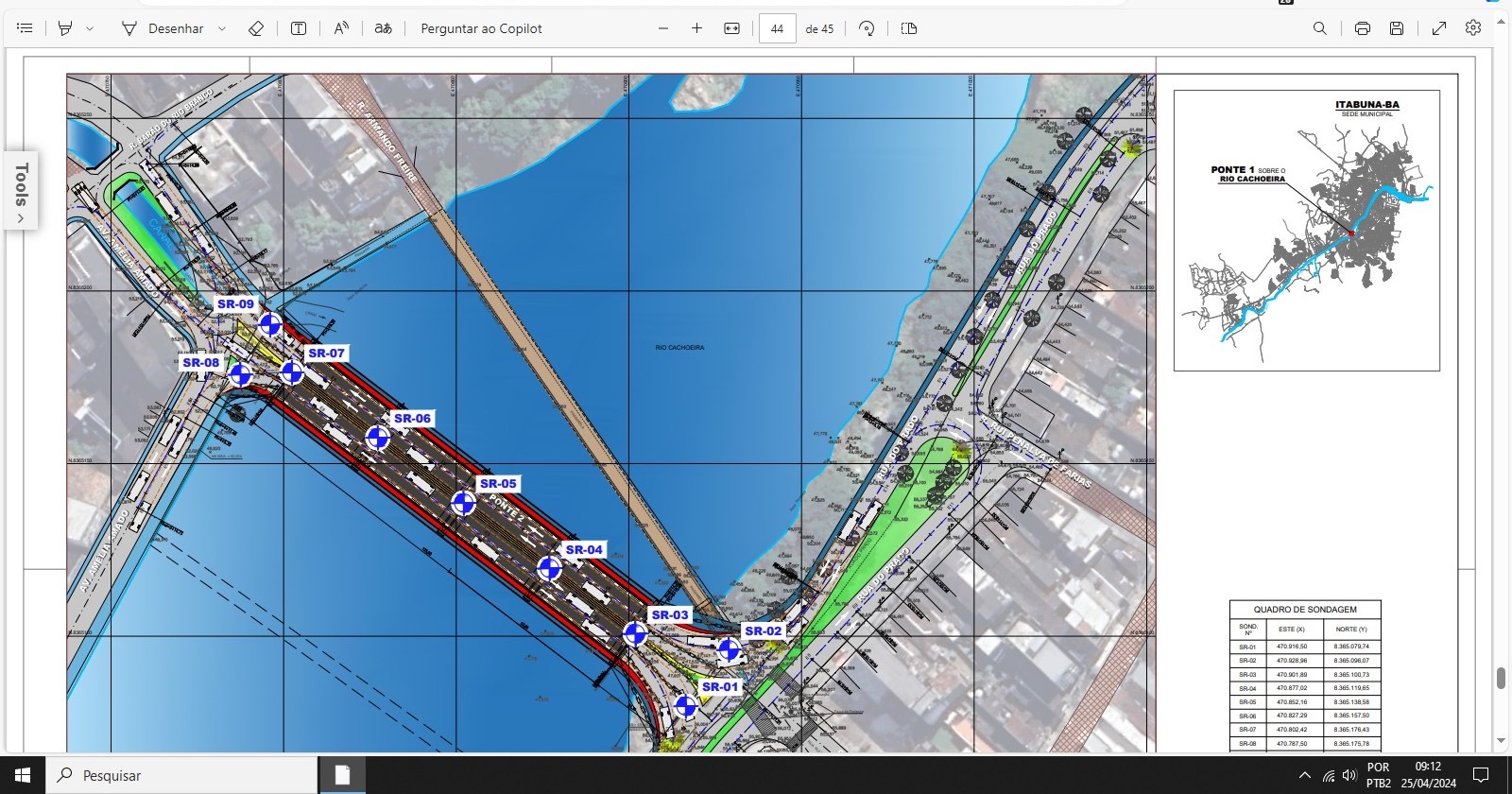Screen dimensions: 1512x794
Task: Click the vertical scrollbar thumb
Action: coord(1501,678)
